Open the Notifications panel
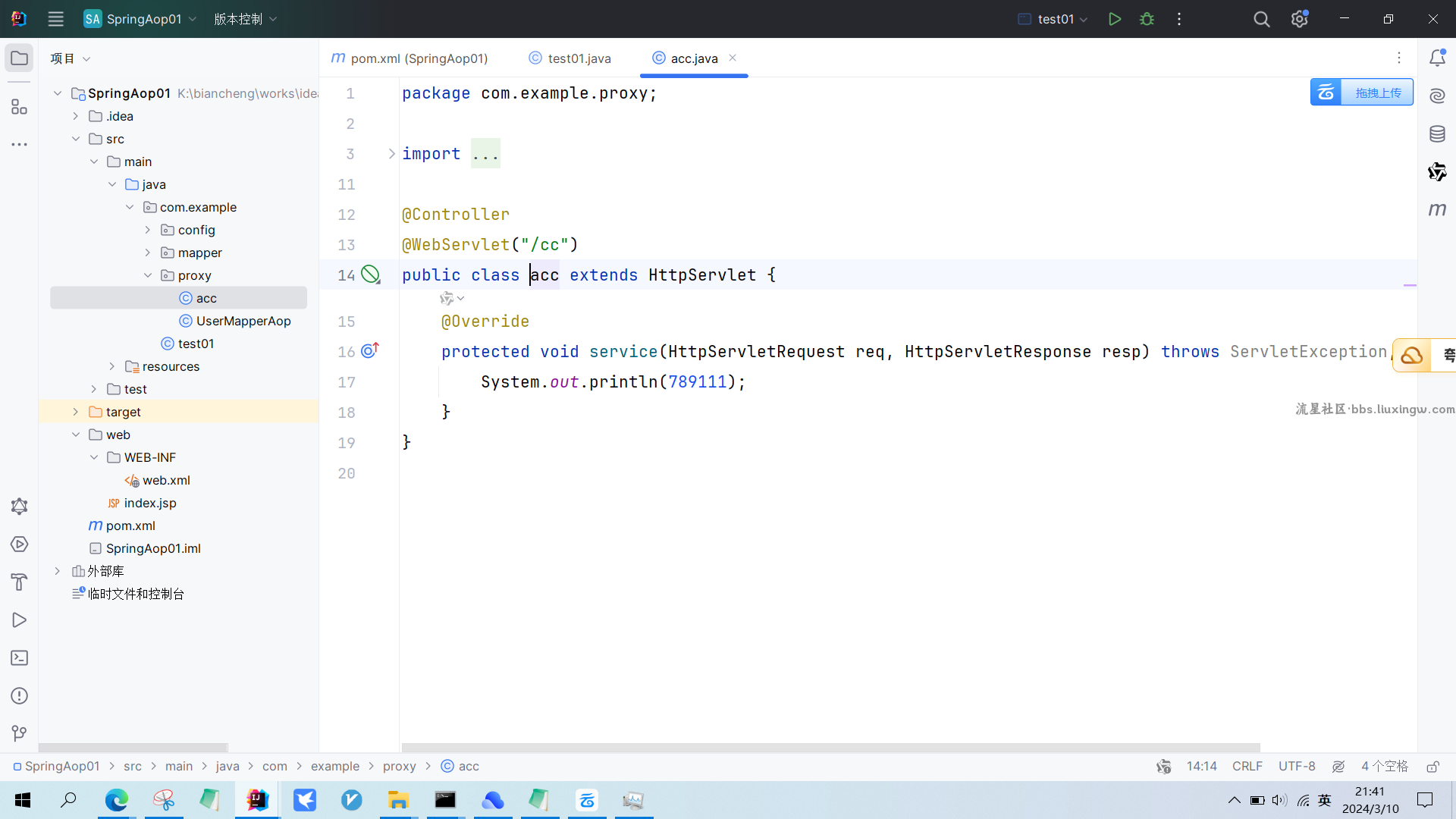The height and width of the screenshot is (819, 1456). [1437, 58]
